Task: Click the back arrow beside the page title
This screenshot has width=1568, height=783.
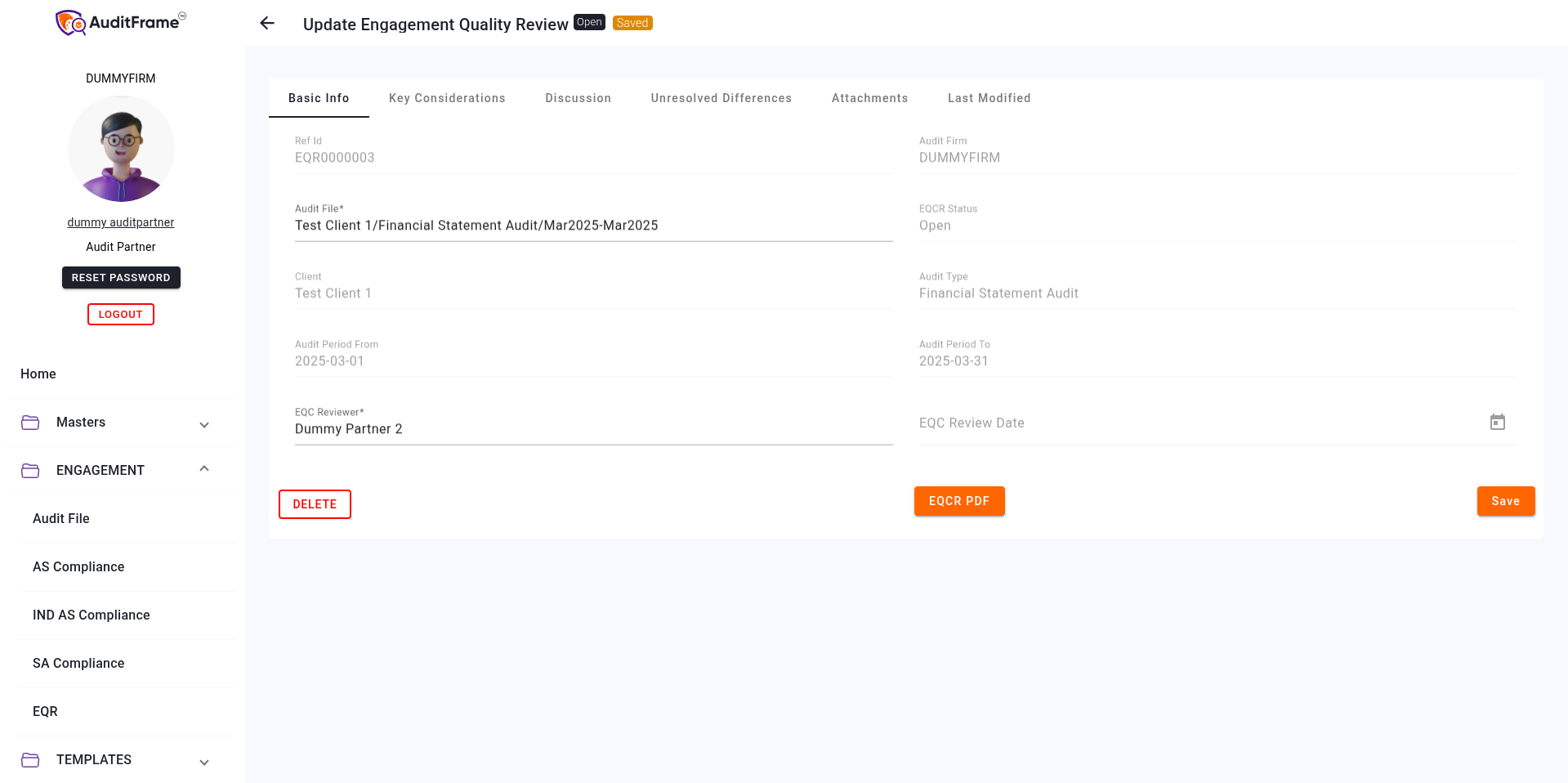Action: [x=266, y=24]
